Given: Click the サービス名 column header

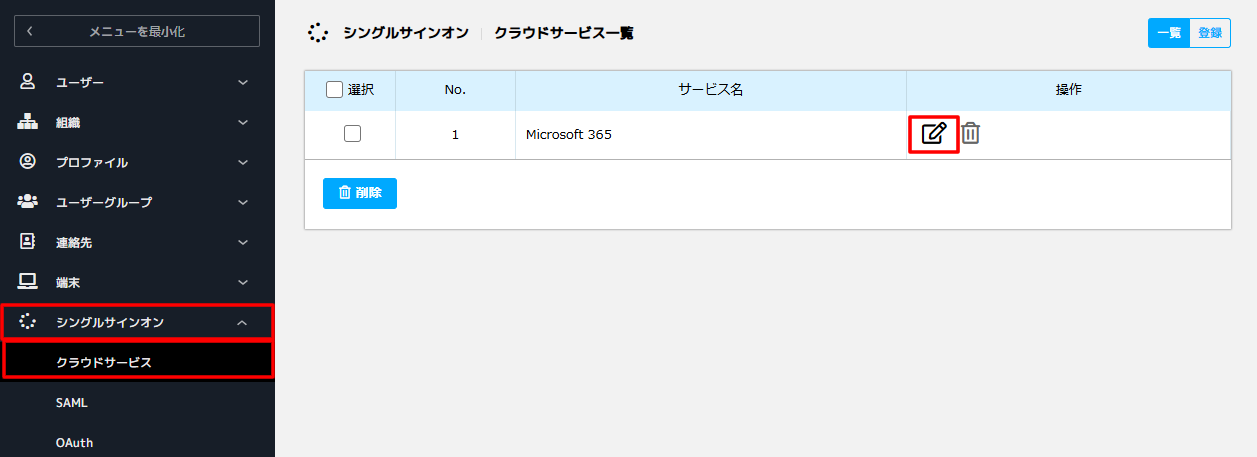Looking at the screenshot, I should pos(711,90).
